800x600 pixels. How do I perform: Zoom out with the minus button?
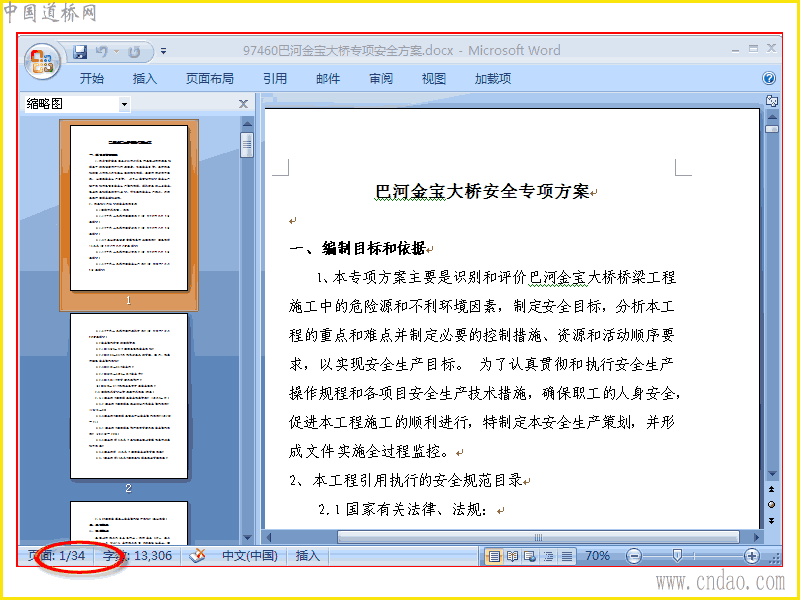pos(633,556)
